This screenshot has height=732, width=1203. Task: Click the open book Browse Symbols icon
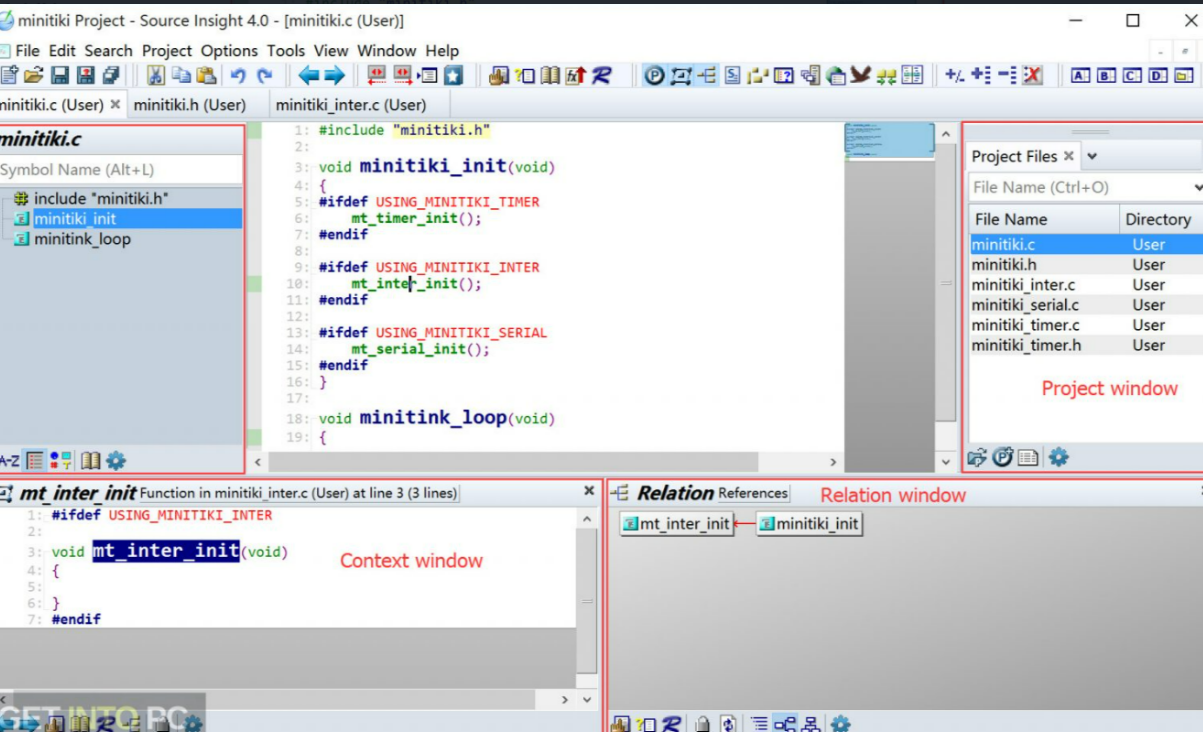click(x=549, y=75)
